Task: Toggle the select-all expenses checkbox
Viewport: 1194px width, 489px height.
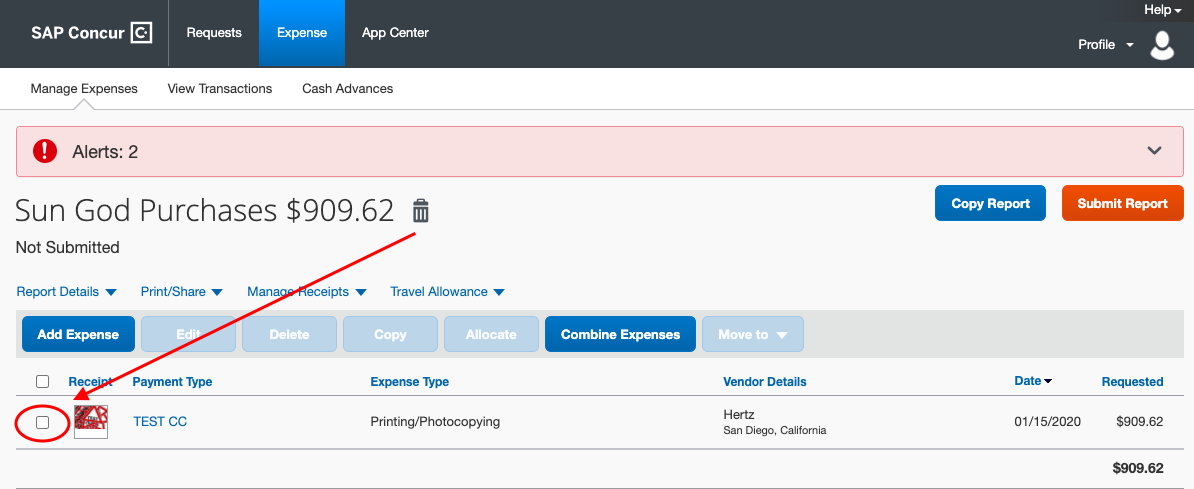Action: pyautogui.click(x=42, y=381)
